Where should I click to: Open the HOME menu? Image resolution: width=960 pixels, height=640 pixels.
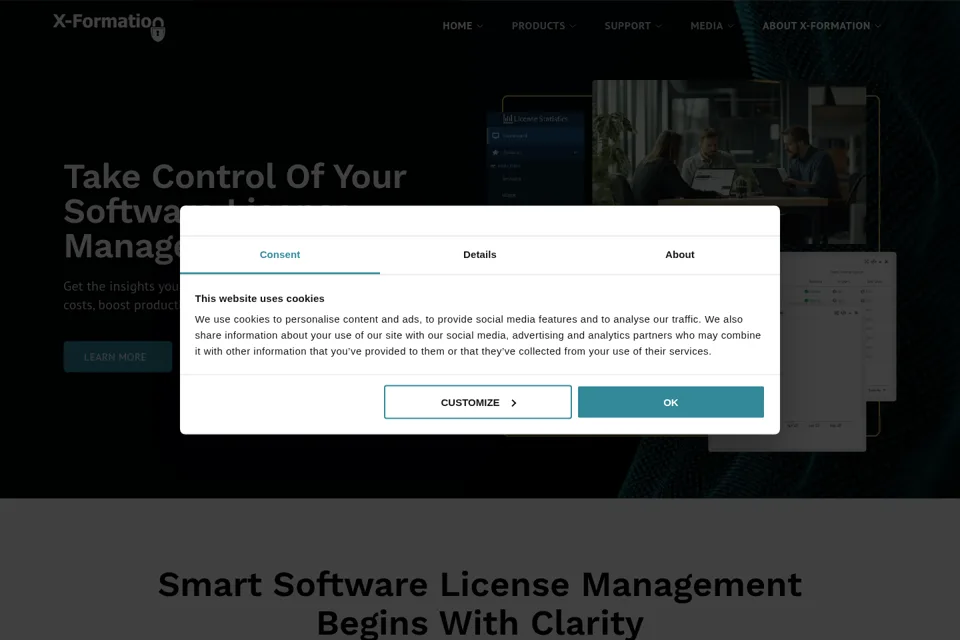coord(457,26)
